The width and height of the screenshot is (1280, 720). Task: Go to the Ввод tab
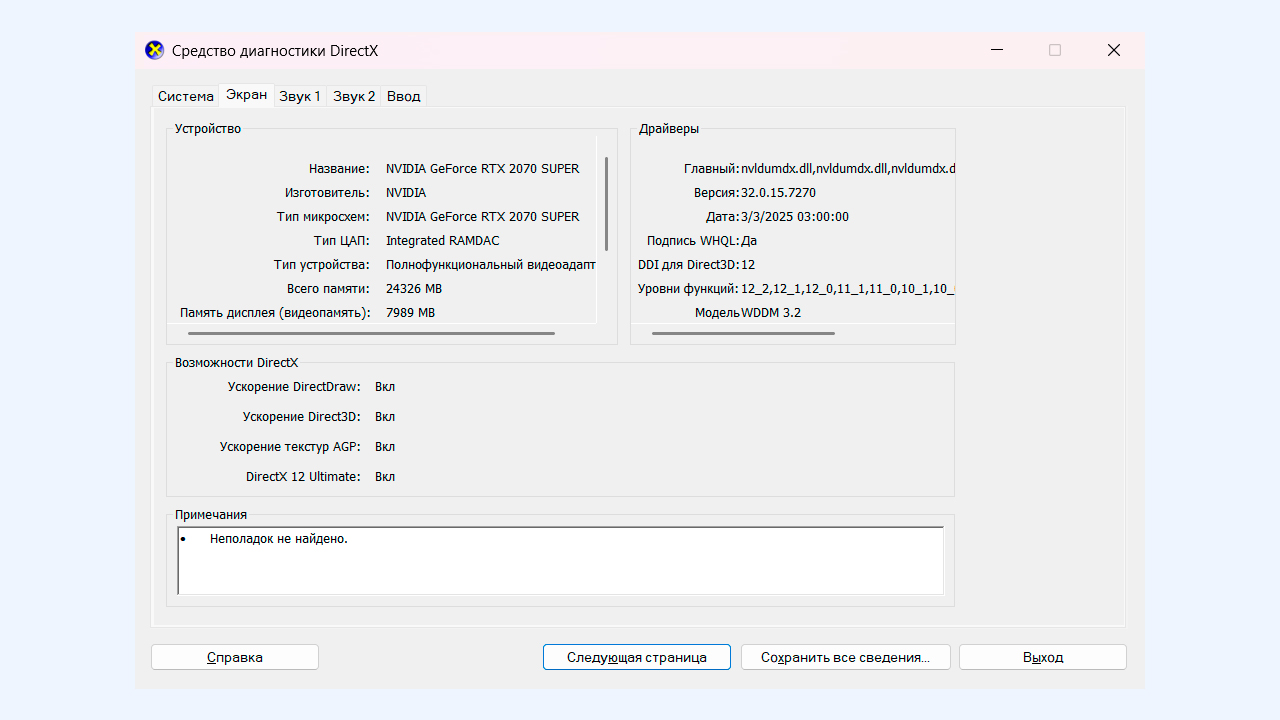click(x=404, y=96)
